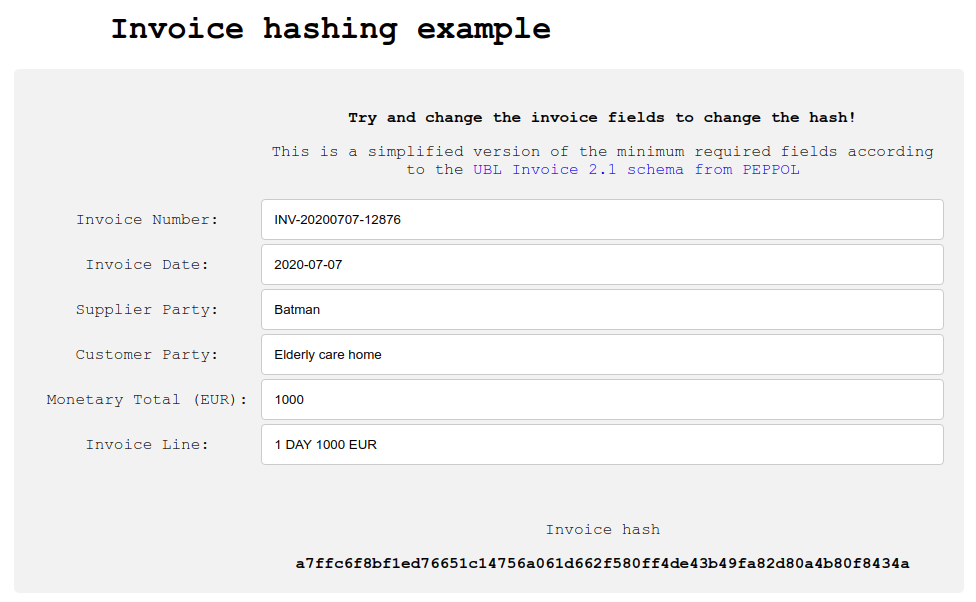Click the 'Invoice hash' caption
The width and height of the screenshot is (976, 602).
603,530
